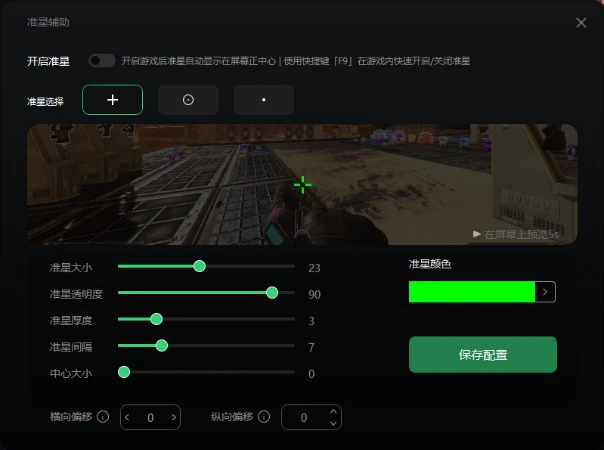Toggle the 开启准星 switch on
Screen dimensions: 604x450
pyautogui.click(x=102, y=60)
